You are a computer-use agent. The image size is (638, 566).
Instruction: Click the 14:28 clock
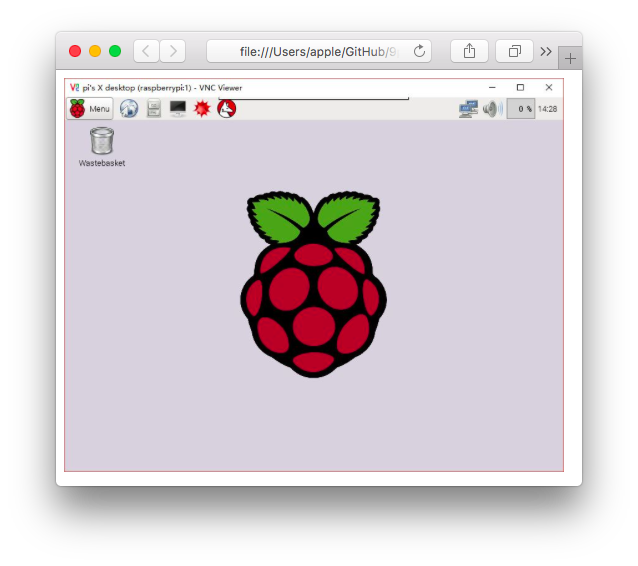[x=547, y=109]
